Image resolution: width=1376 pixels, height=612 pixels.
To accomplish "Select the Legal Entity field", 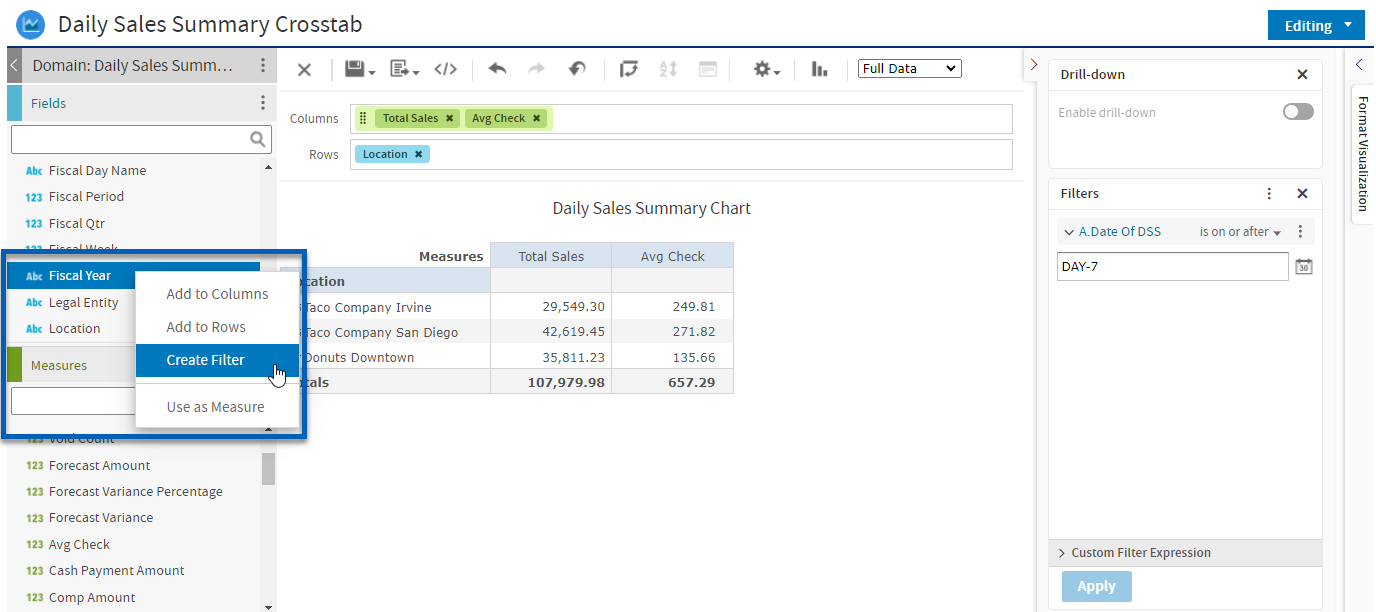I will pyautogui.click(x=83, y=302).
